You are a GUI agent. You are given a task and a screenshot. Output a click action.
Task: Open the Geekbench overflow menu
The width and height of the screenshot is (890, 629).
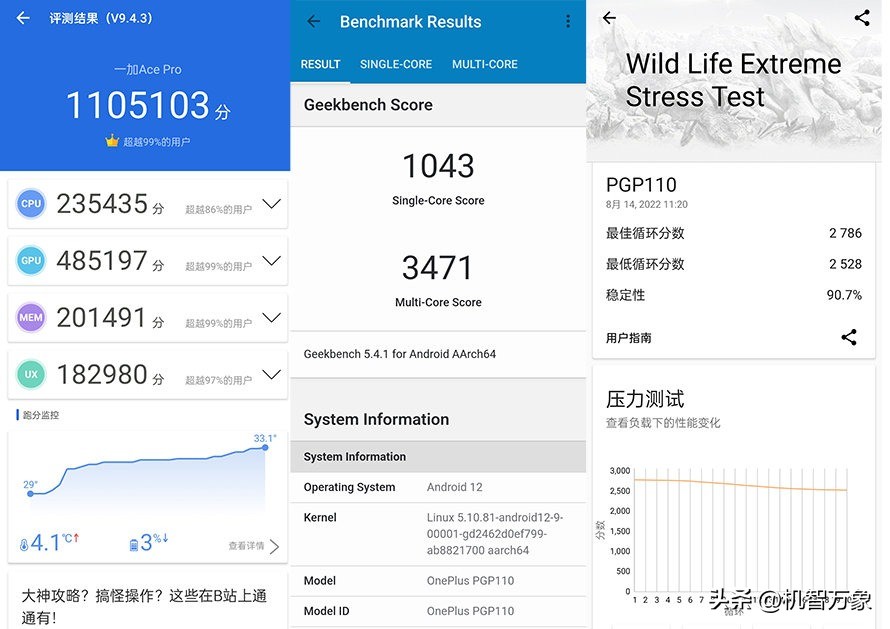568,21
